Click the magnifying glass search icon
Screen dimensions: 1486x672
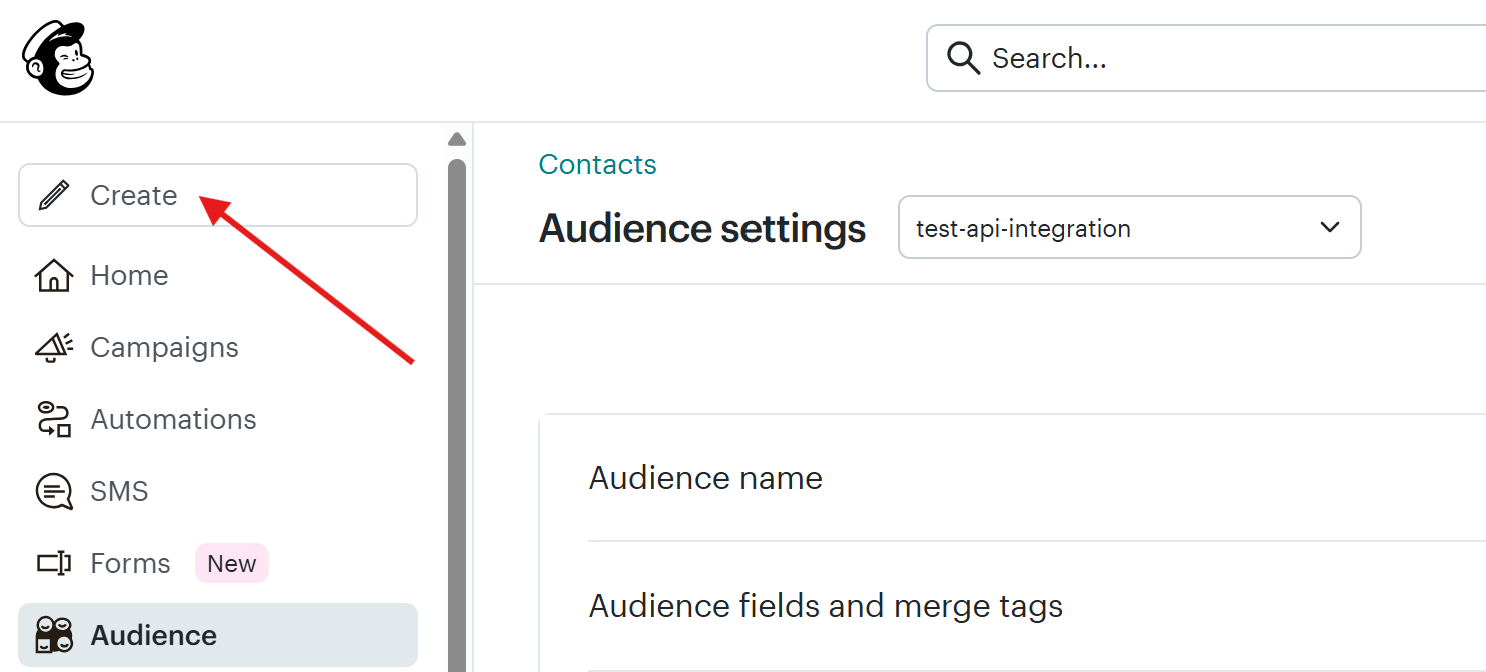coord(963,58)
